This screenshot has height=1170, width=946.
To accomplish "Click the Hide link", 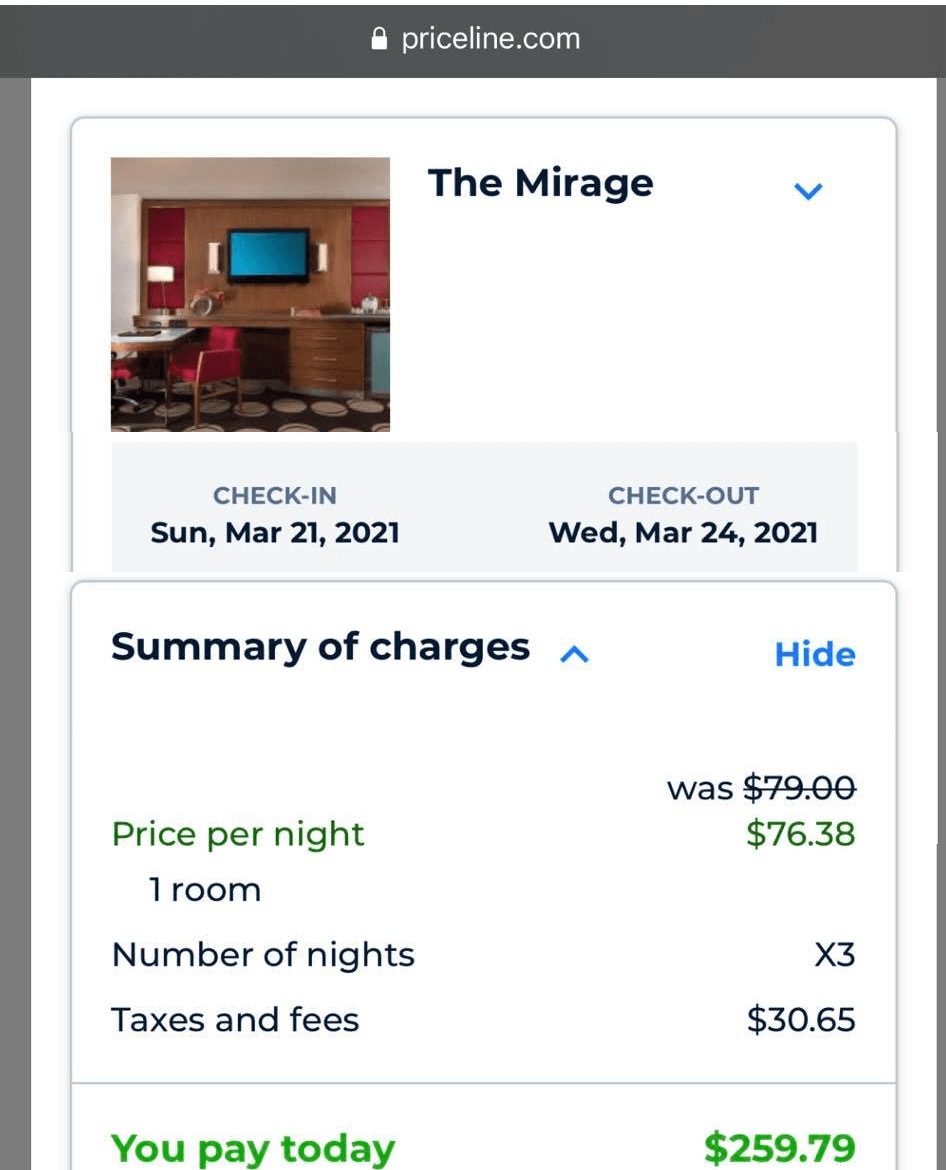I will [x=815, y=654].
